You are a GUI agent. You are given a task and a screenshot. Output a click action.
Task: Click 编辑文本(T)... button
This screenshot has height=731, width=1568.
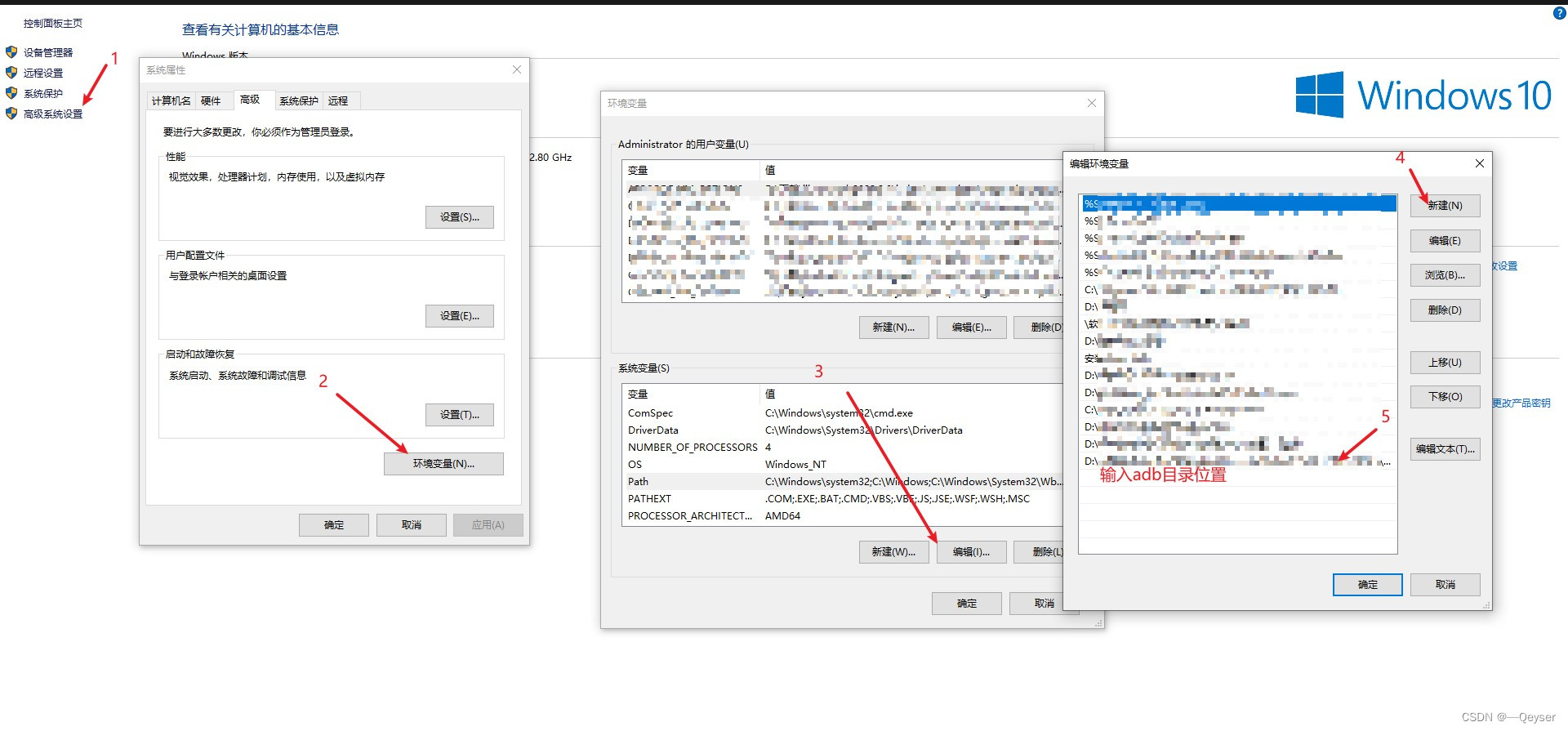tap(1445, 449)
